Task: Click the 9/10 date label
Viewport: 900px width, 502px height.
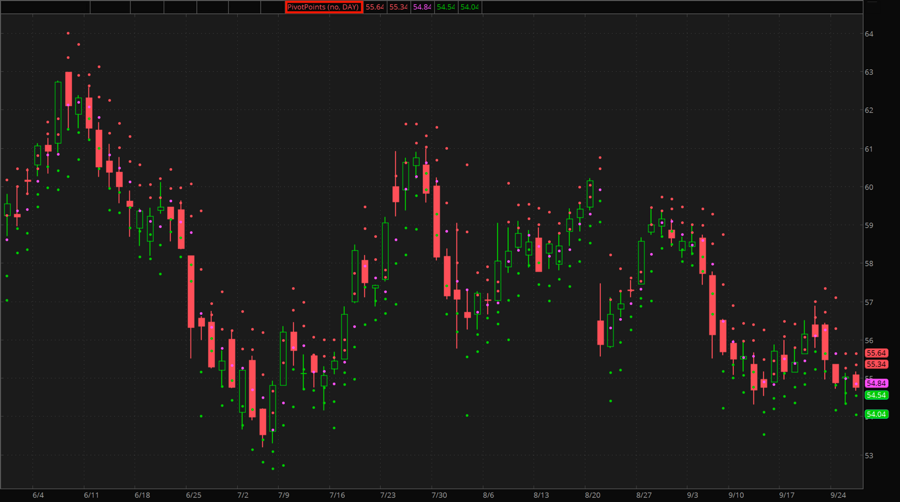Action: click(736, 495)
